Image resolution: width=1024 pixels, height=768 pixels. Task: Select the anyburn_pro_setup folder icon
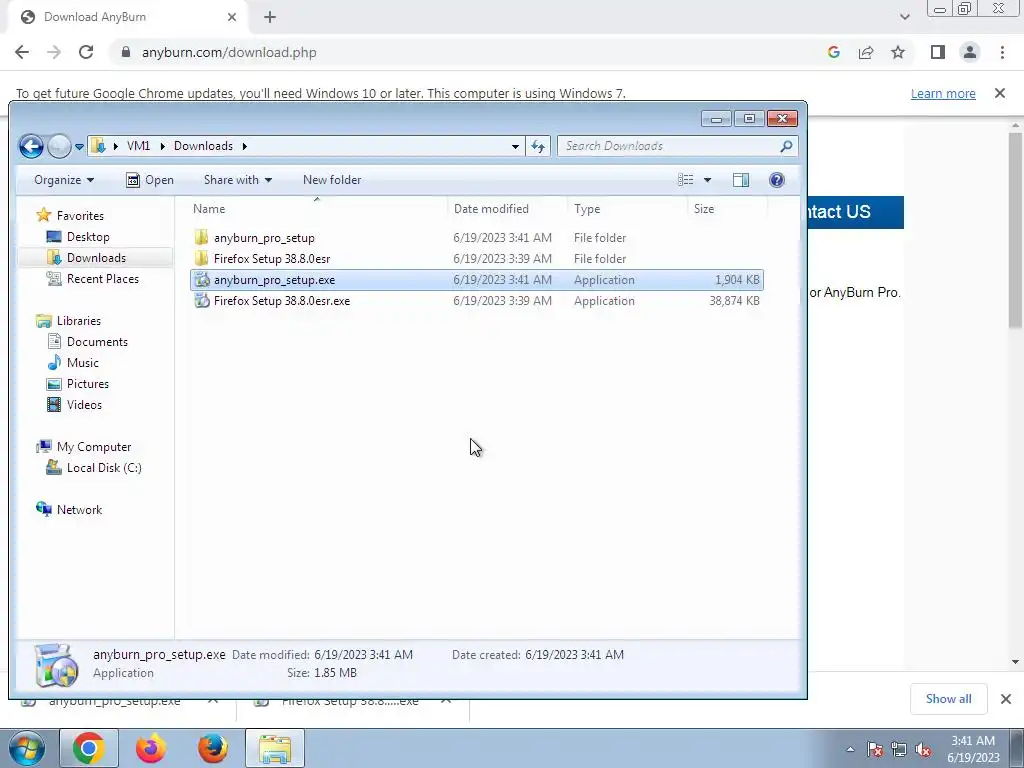[x=202, y=238]
